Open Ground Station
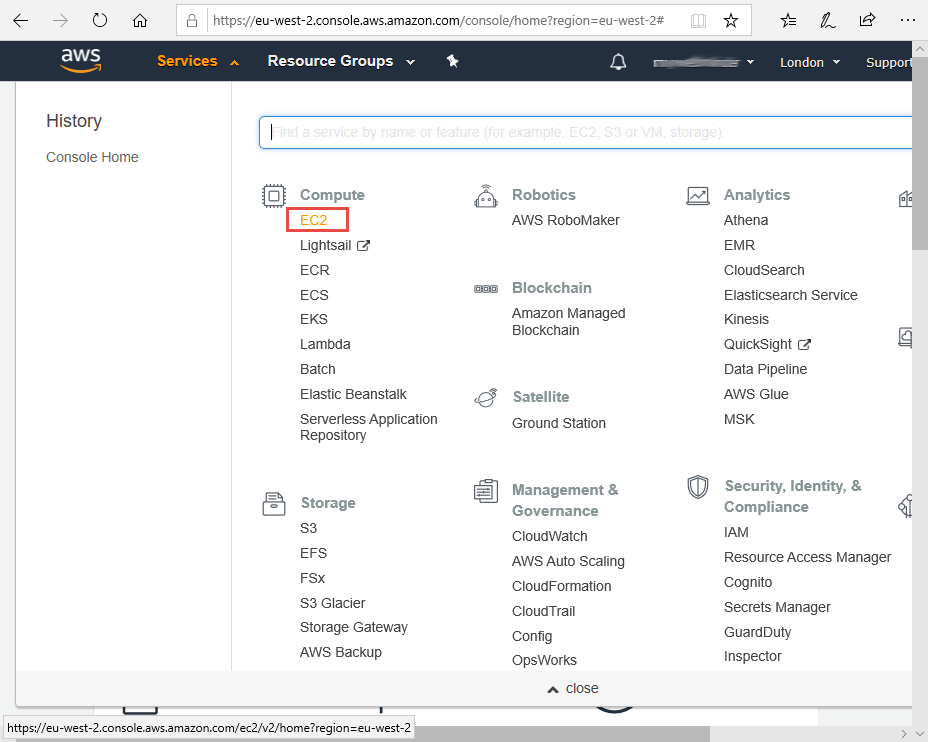The image size is (928, 742). (559, 423)
